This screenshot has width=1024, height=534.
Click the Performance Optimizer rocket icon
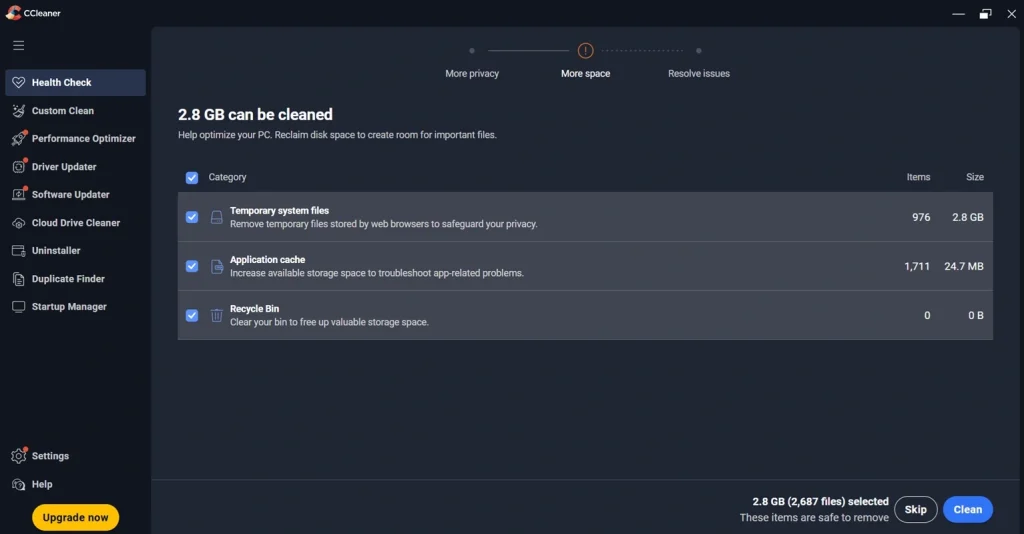click(19, 138)
